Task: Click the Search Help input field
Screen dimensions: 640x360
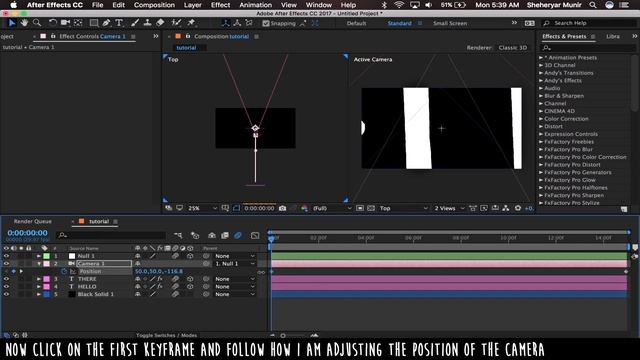Action: tap(589, 23)
